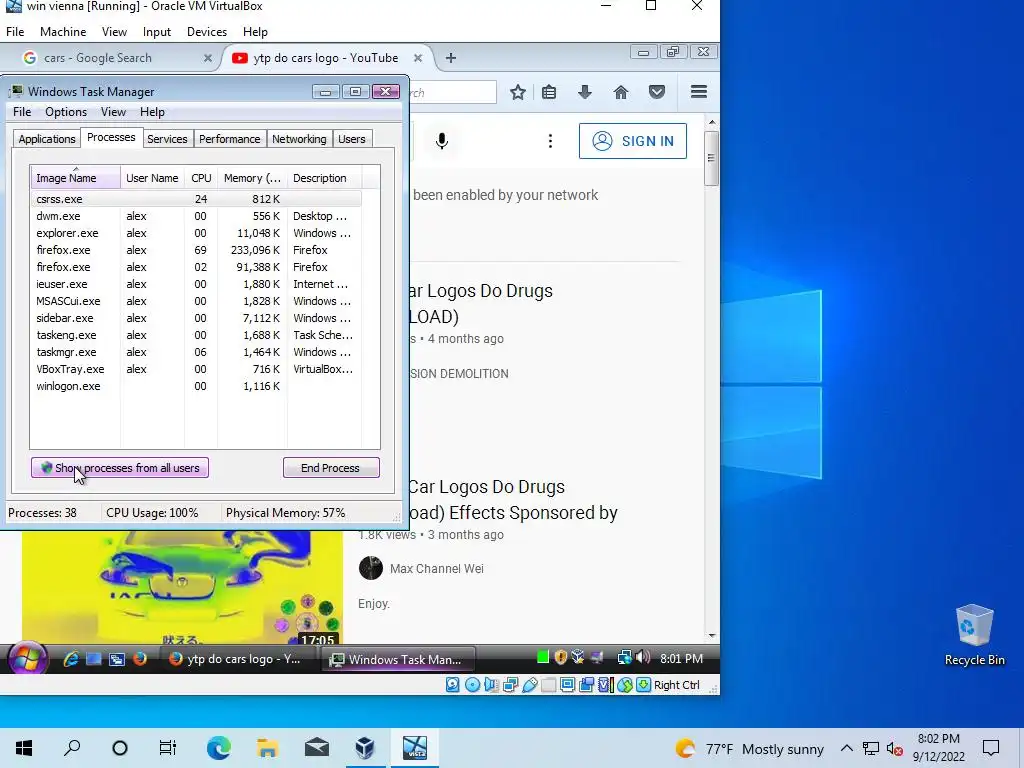Switch to Networking tab in Task Manager
This screenshot has width=1024, height=768.
click(299, 139)
